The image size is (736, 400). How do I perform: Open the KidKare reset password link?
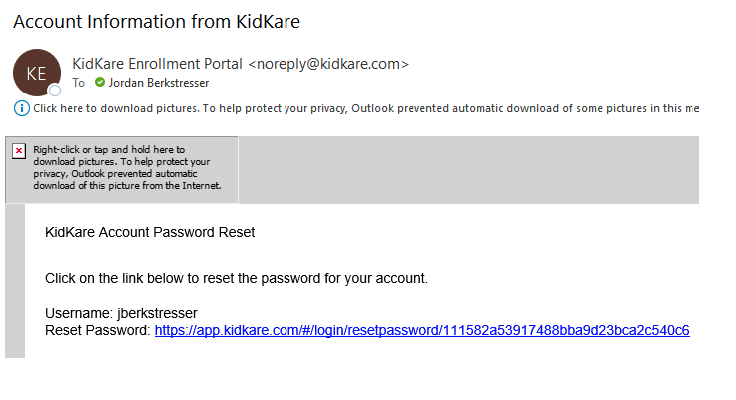422,331
